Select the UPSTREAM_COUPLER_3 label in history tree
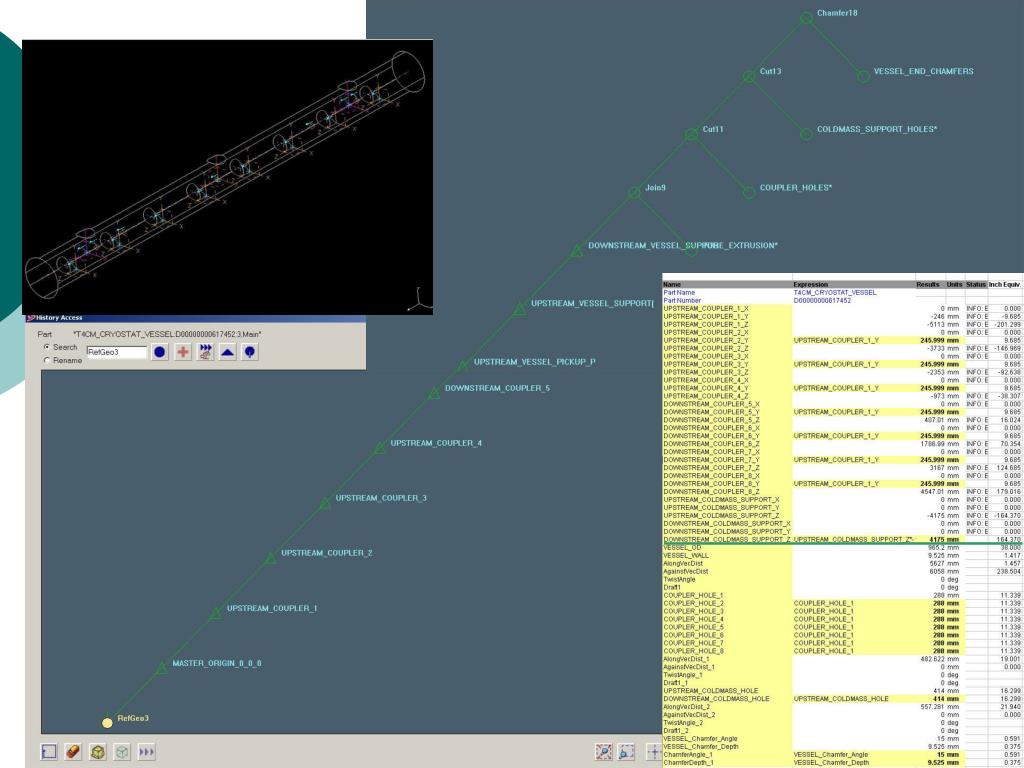 click(x=381, y=498)
